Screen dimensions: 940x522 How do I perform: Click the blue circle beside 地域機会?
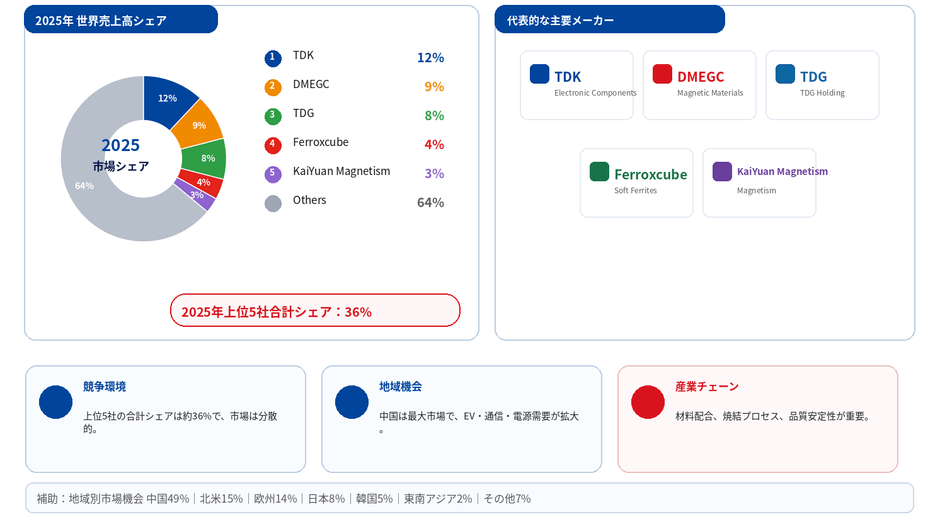pyautogui.click(x=352, y=402)
